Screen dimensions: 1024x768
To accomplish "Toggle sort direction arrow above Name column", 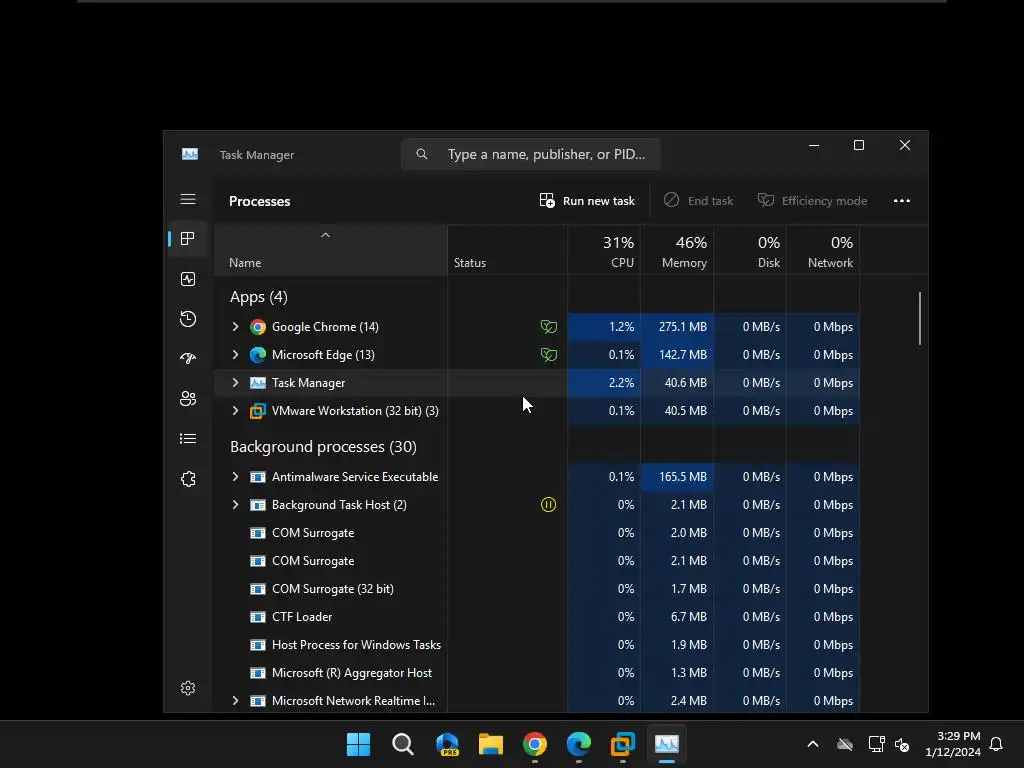I will [x=325, y=235].
